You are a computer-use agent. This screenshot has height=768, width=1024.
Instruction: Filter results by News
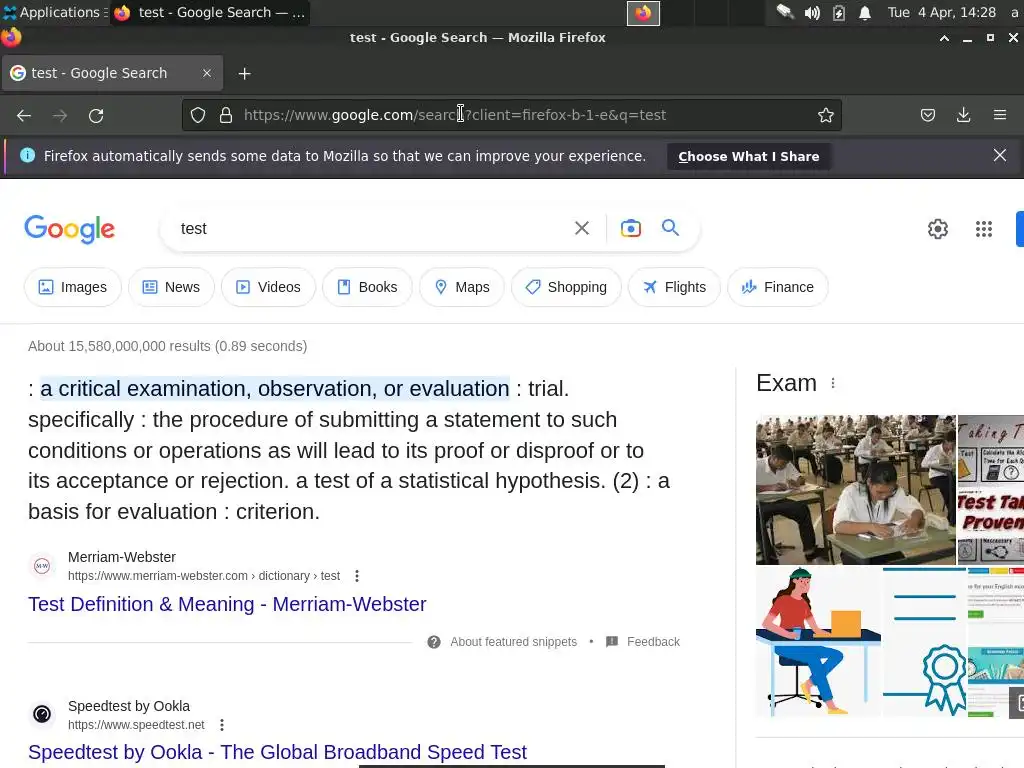(x=171, y=287)
